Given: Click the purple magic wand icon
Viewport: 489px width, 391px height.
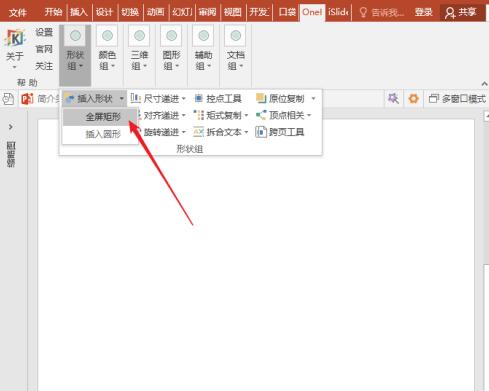Looking at the screenshot, I should tap(393, 99).
